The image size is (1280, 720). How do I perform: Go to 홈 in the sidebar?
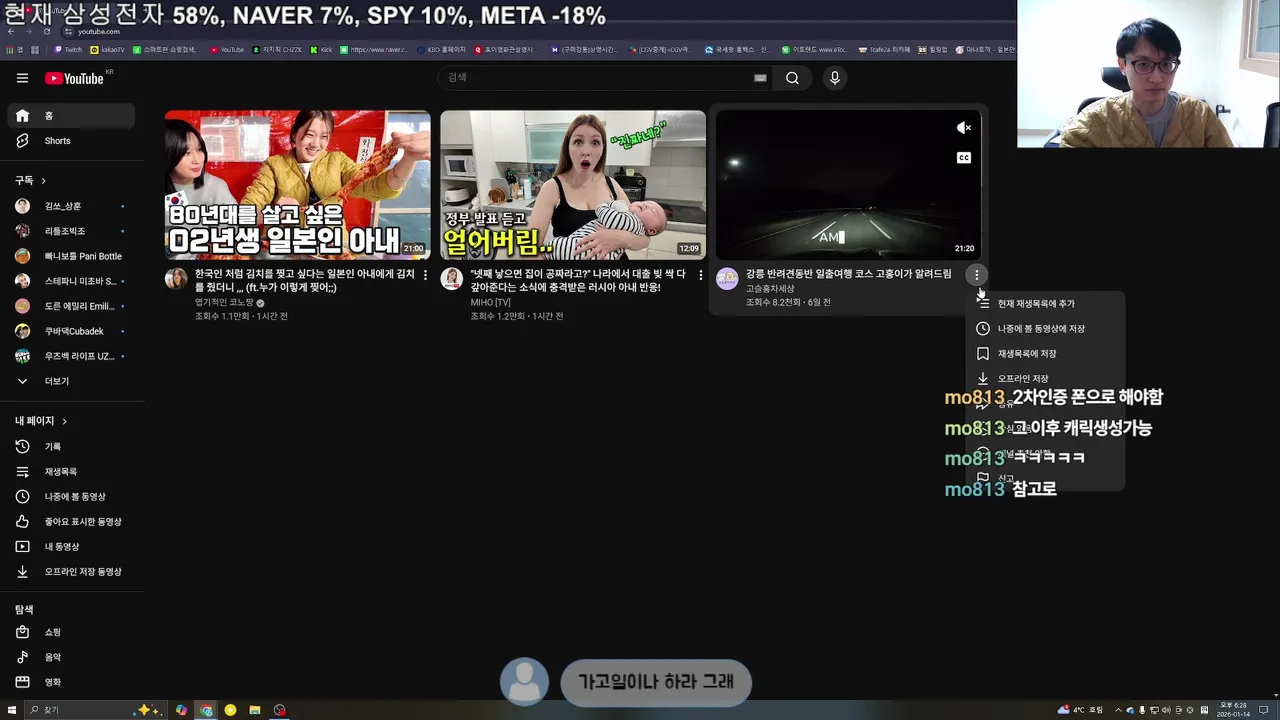pos(70,116)
